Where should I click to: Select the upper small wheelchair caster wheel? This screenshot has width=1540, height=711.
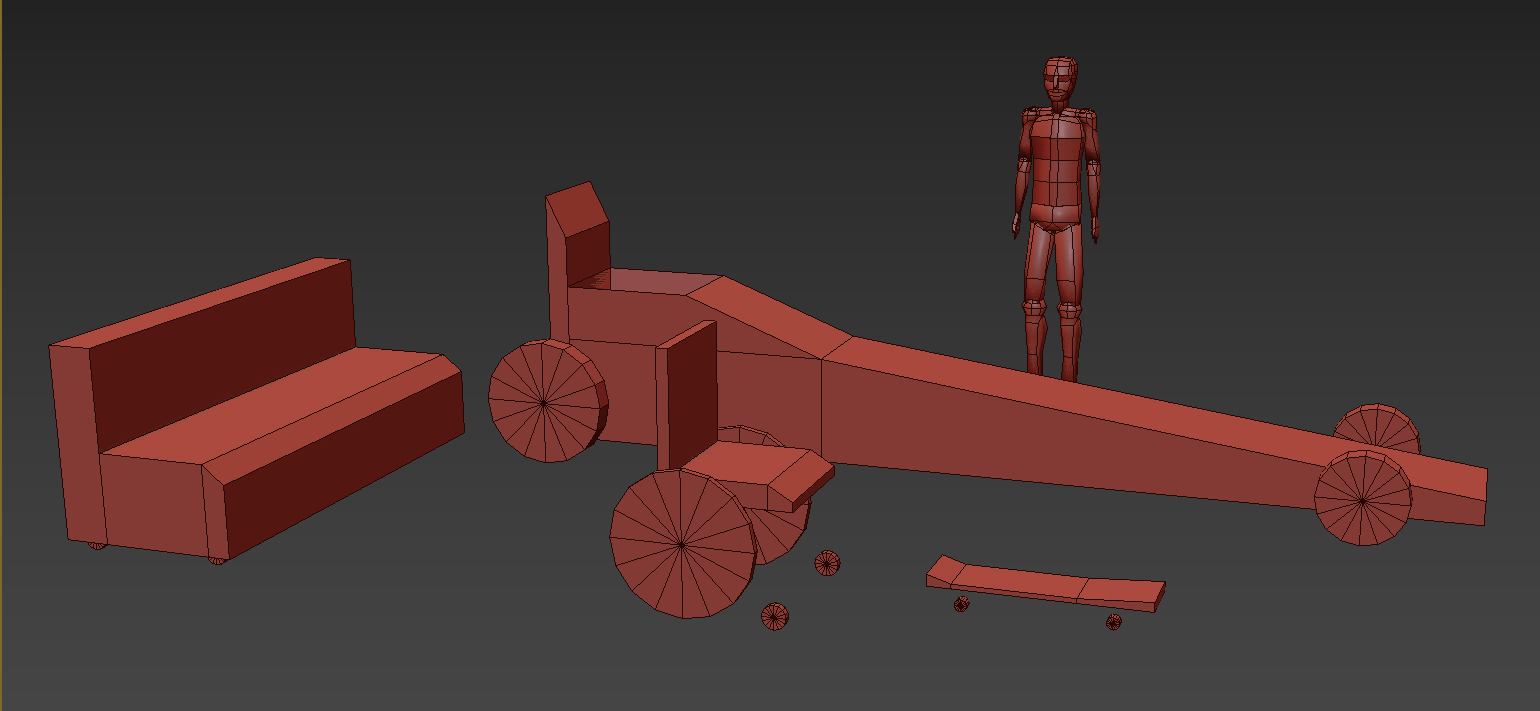point(827,563)
